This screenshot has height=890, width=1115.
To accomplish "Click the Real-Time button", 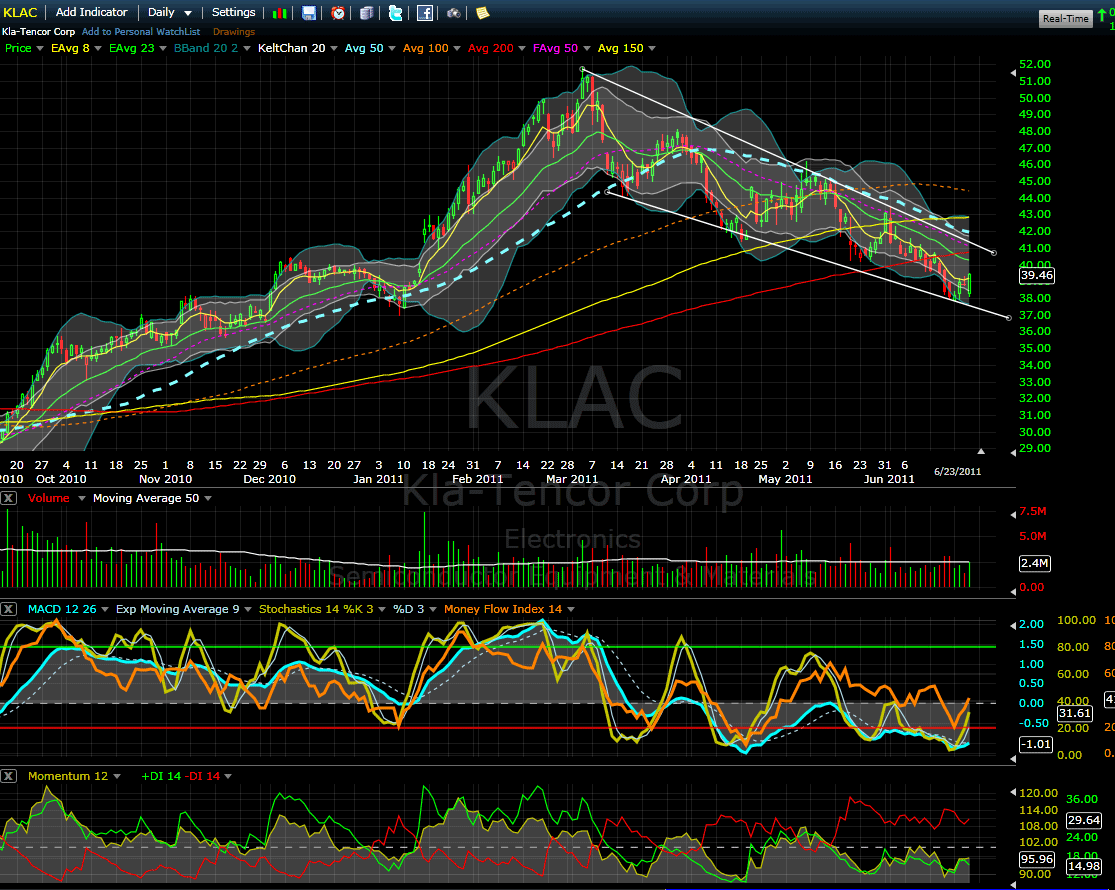I will coord(1065,18).
